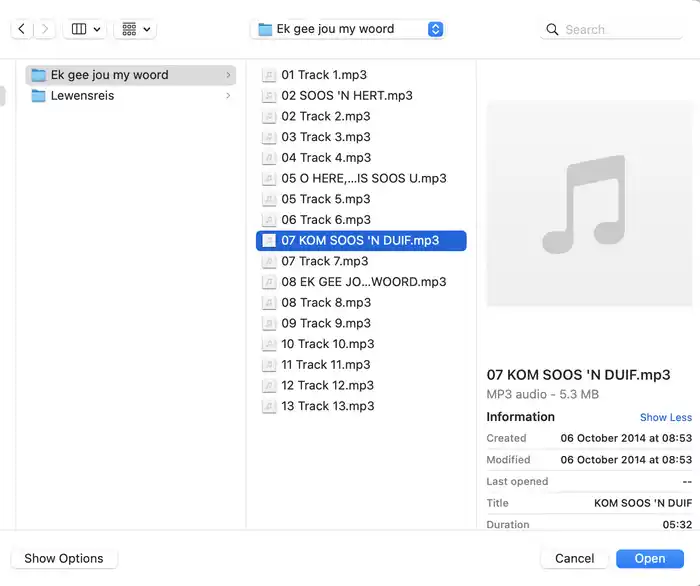
Task: Click the Open button
Action: 649,559
